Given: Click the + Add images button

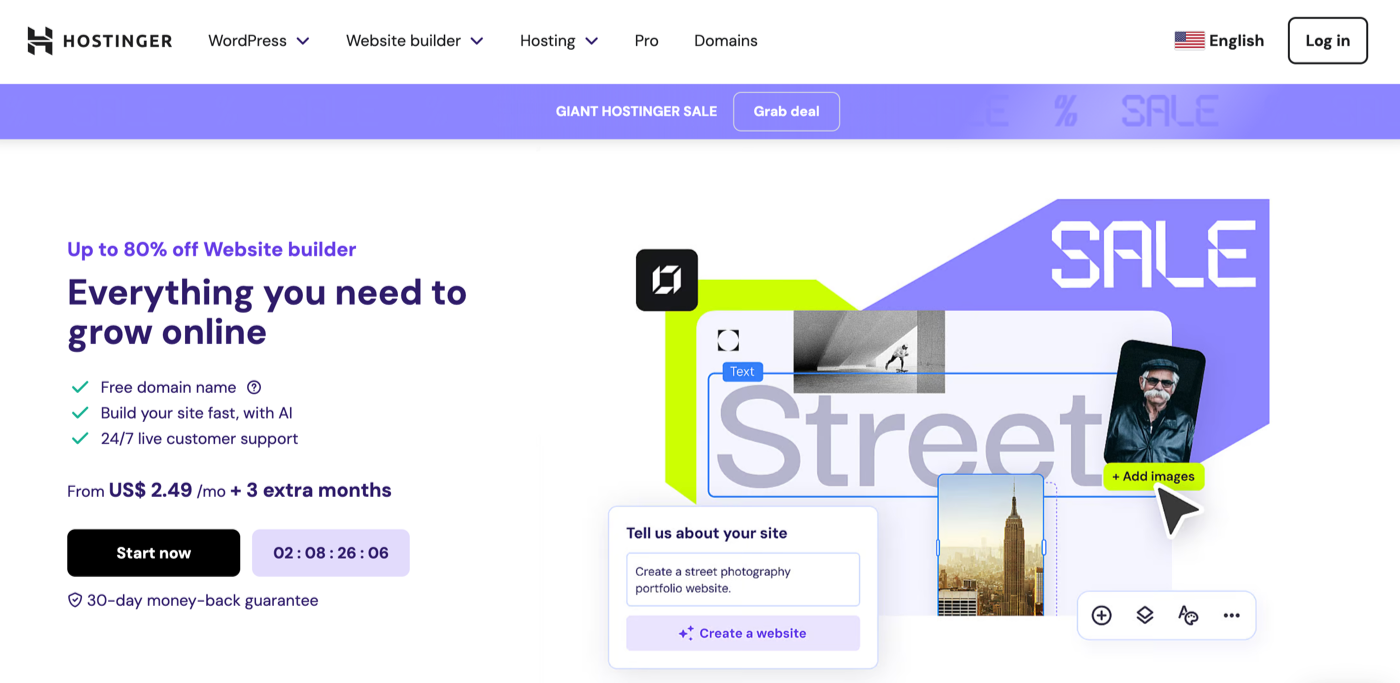Looking at the screenshot, I should pyautogui.click(x=1153, y=476).
